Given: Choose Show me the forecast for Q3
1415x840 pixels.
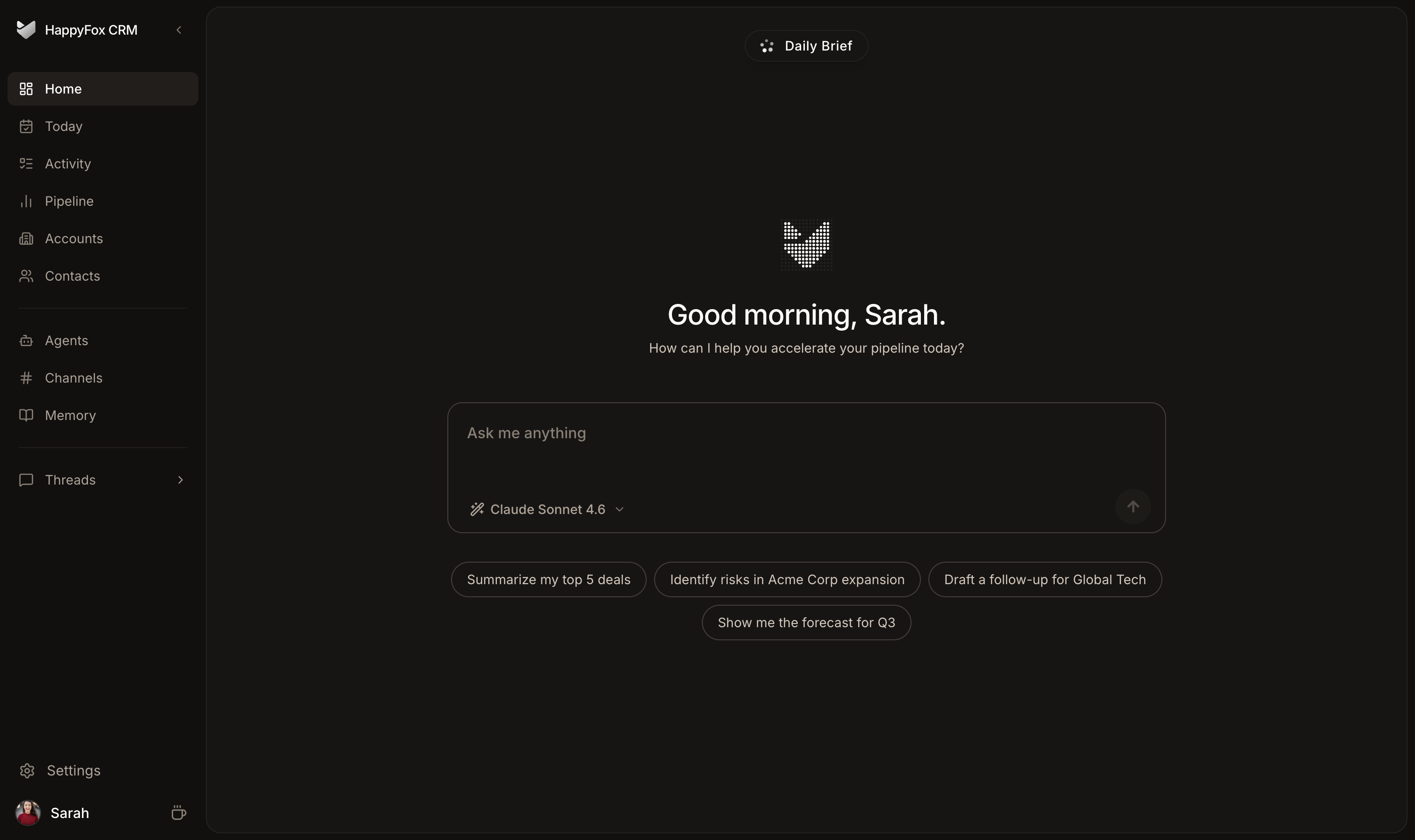Looking at the screenshot, I should click(806, 622).
